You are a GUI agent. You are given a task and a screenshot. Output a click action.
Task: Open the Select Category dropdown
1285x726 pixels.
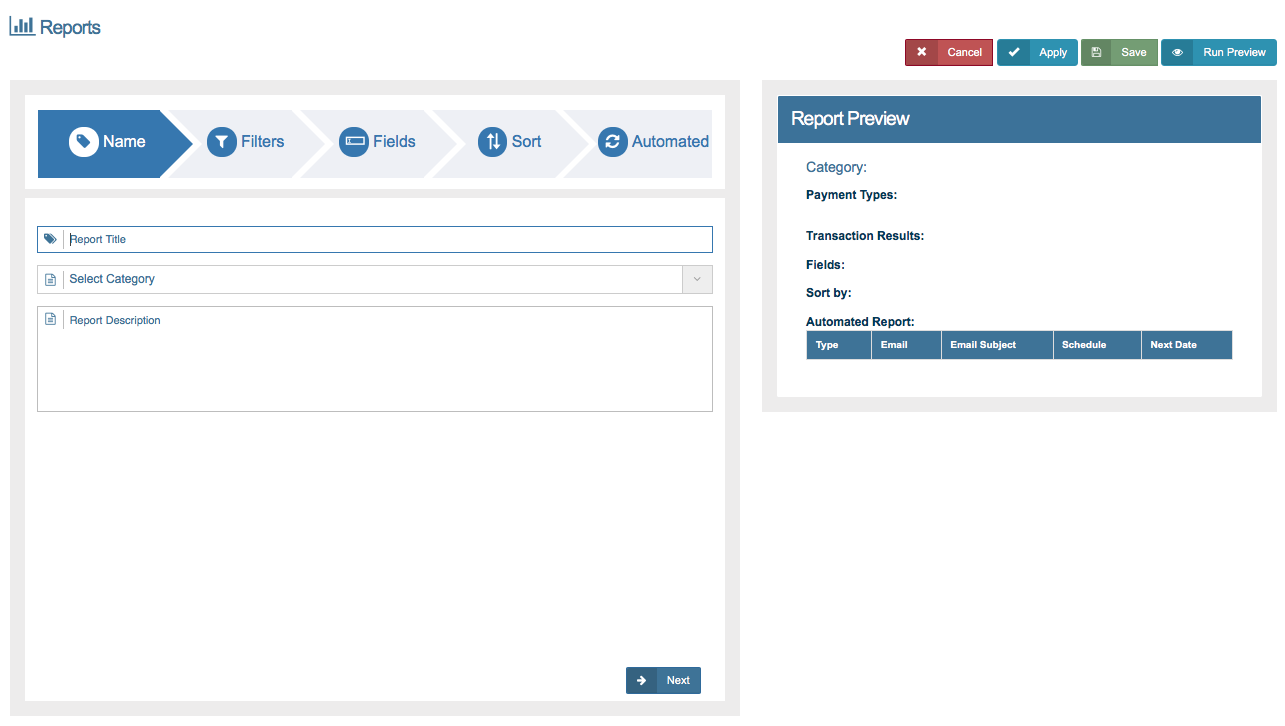tap(370, 279)
